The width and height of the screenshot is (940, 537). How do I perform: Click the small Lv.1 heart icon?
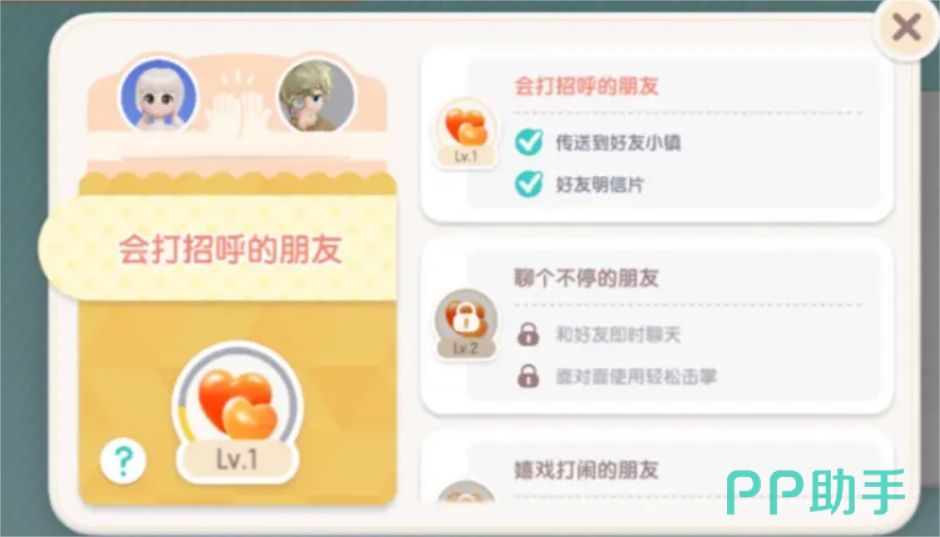(466, 133)
